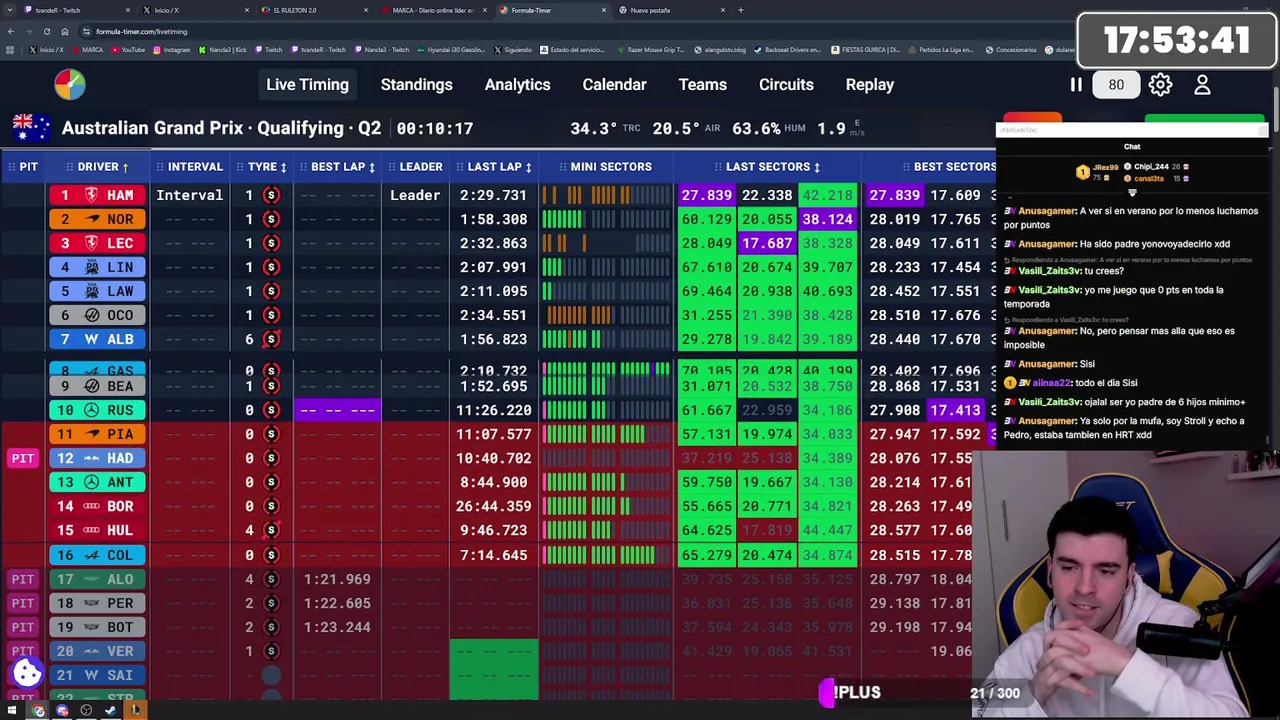Click the purple sector time 17.687
The image size is (1280, 720).
tap(767, 243)
